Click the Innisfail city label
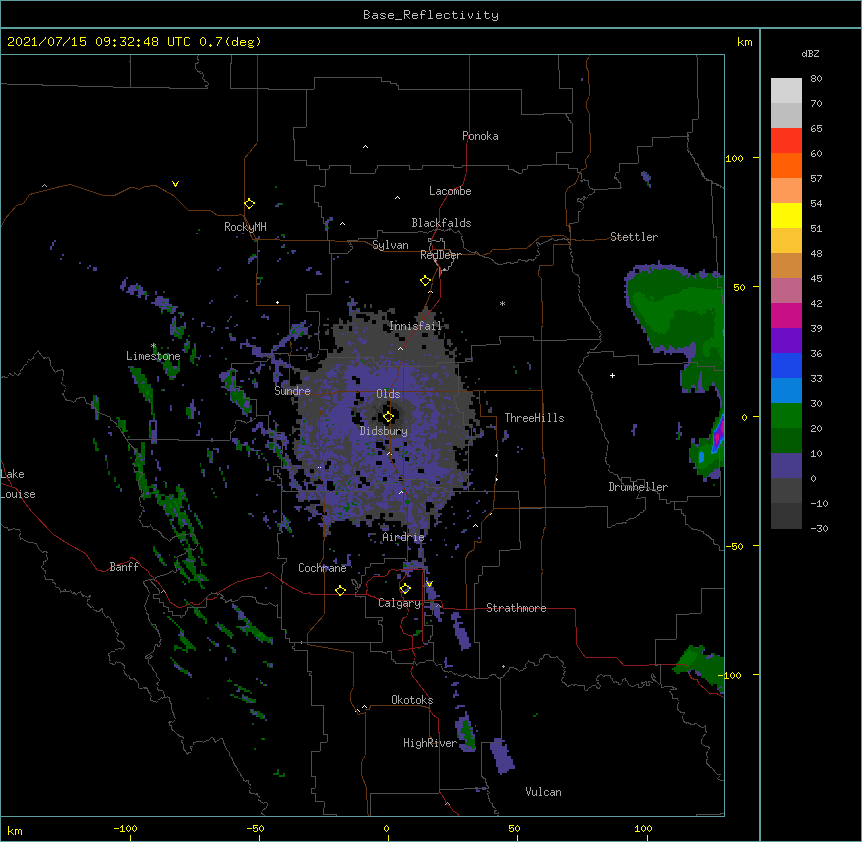The image size is (862, 842). (x=415, y=326)
